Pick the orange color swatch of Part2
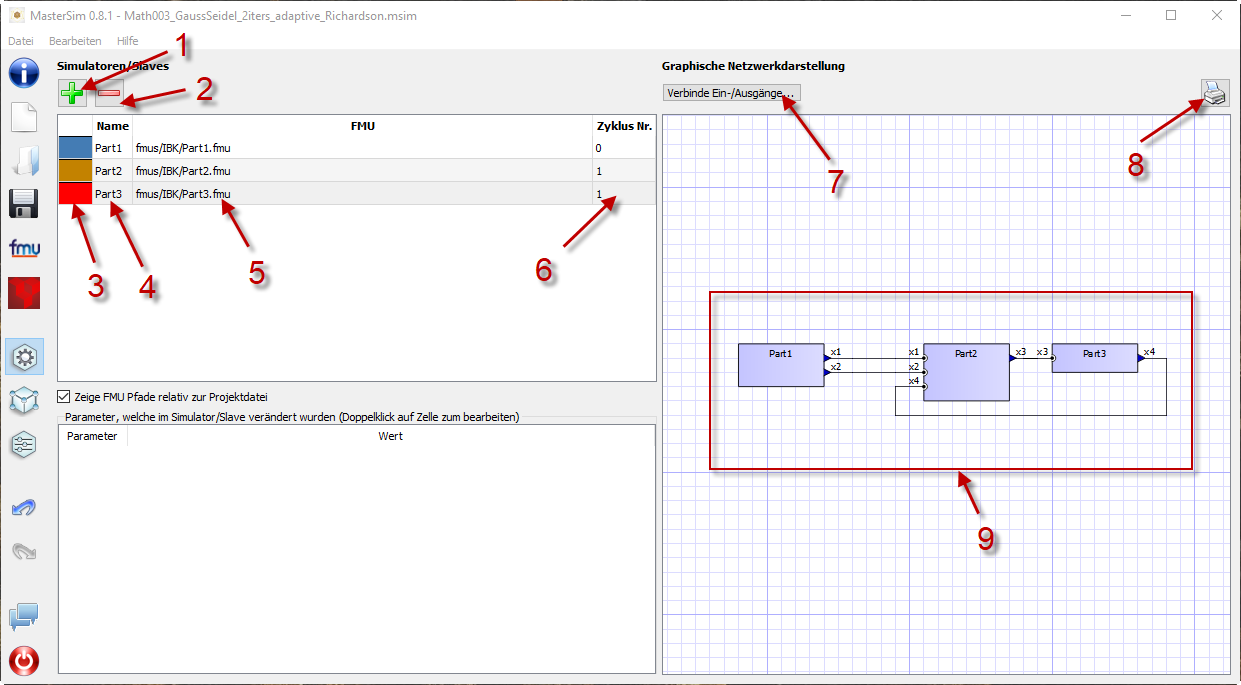1241x685 pixels. (x=76, y=171)
